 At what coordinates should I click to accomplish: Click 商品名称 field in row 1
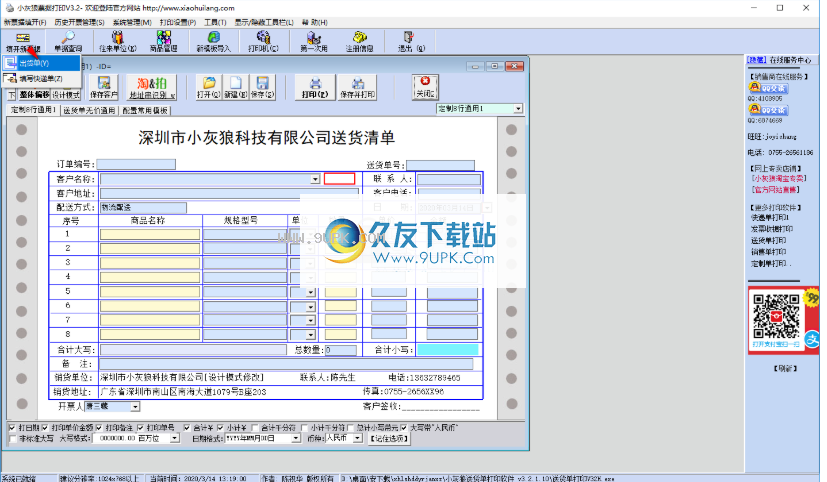[x=150, y=234]
